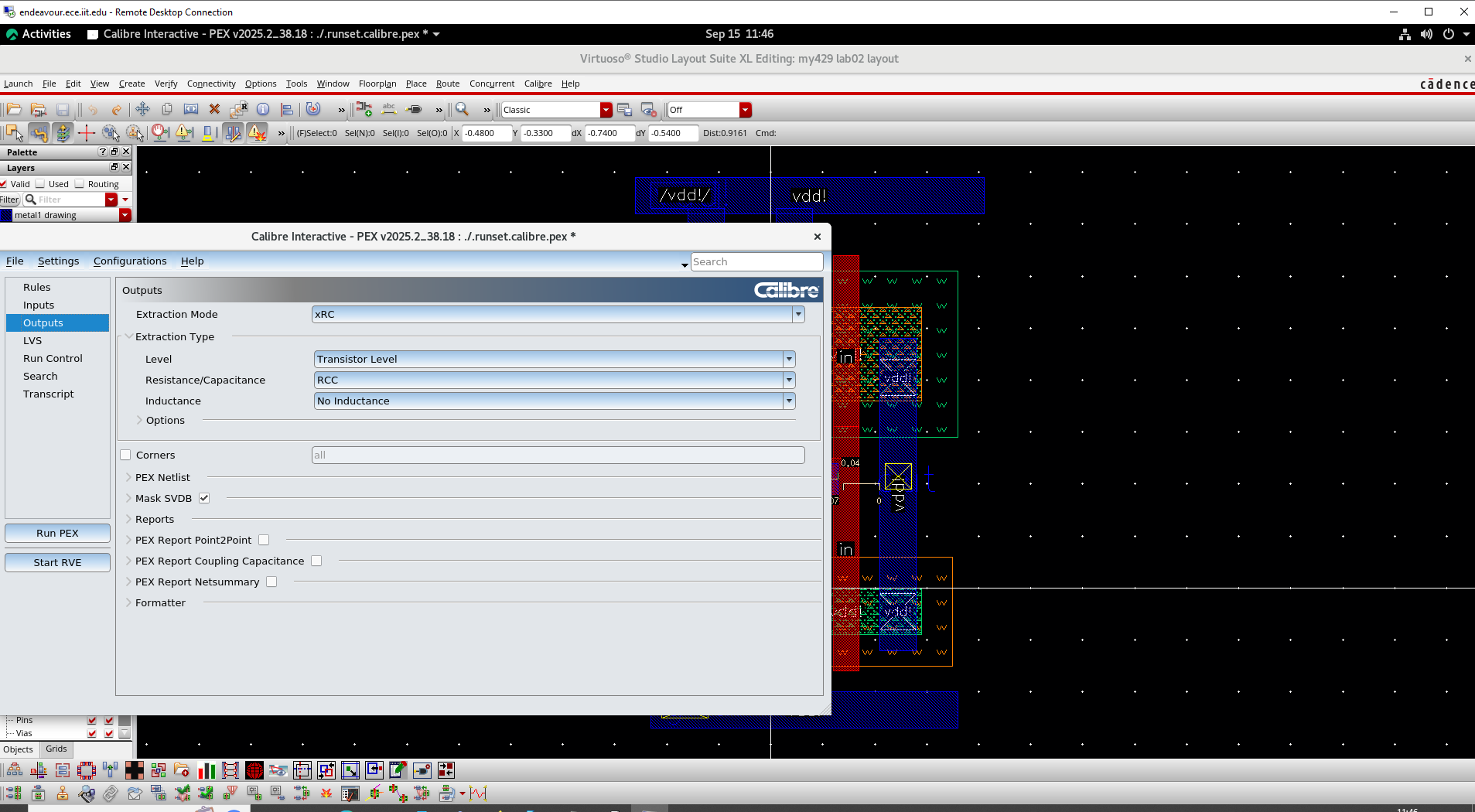Open the Configurations menu in Calibre
The image size is (1475, 812).
coord(130,261)
